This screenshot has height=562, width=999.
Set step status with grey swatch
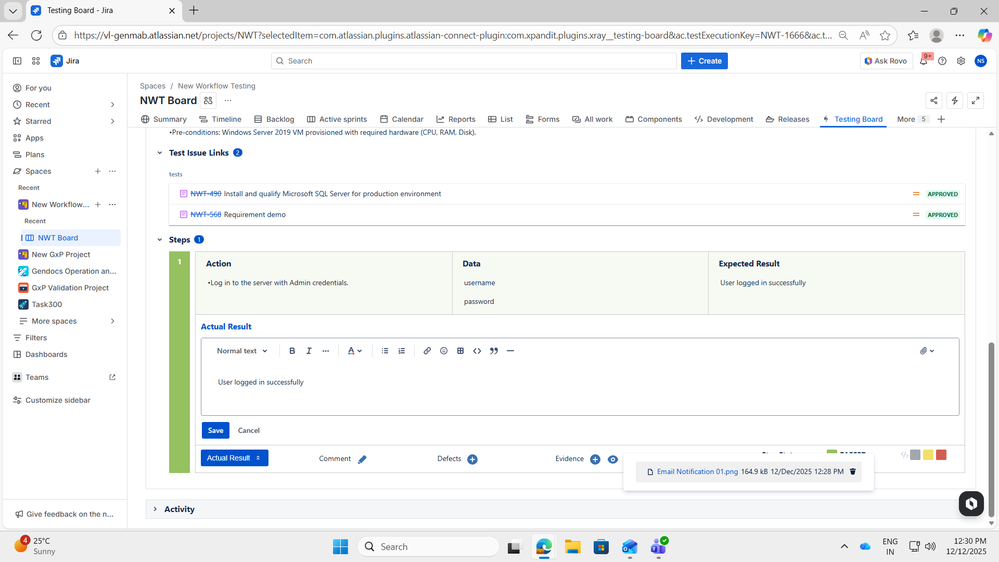[915, 455]
